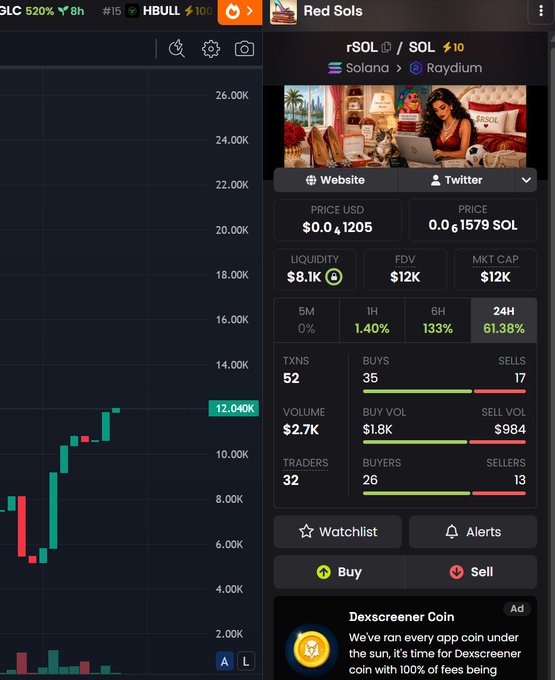Click the Raydium DEX logo
Screen dimensions: 555x680
[416, 68]
